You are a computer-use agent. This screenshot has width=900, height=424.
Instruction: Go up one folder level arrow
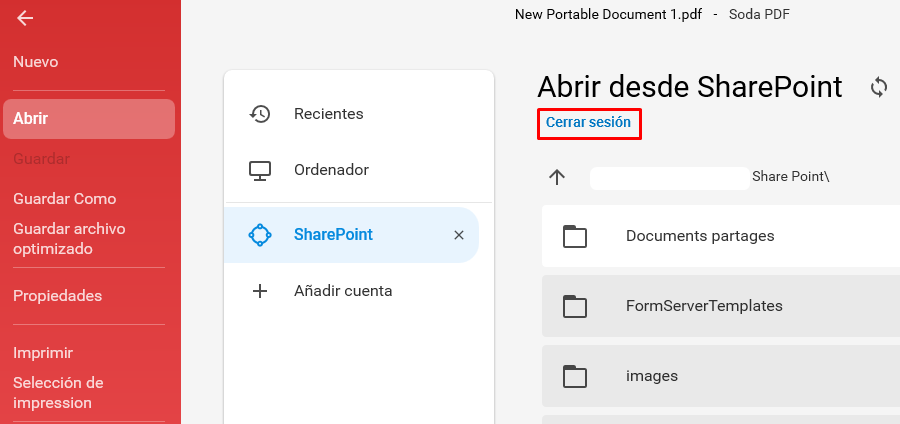click(x=557, y=177)
